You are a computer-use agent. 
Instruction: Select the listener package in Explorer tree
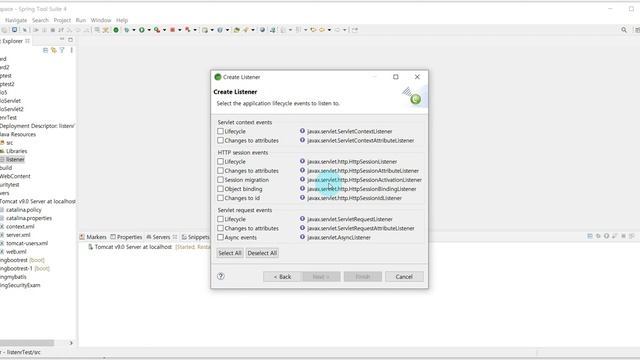[x=15, y=159]
